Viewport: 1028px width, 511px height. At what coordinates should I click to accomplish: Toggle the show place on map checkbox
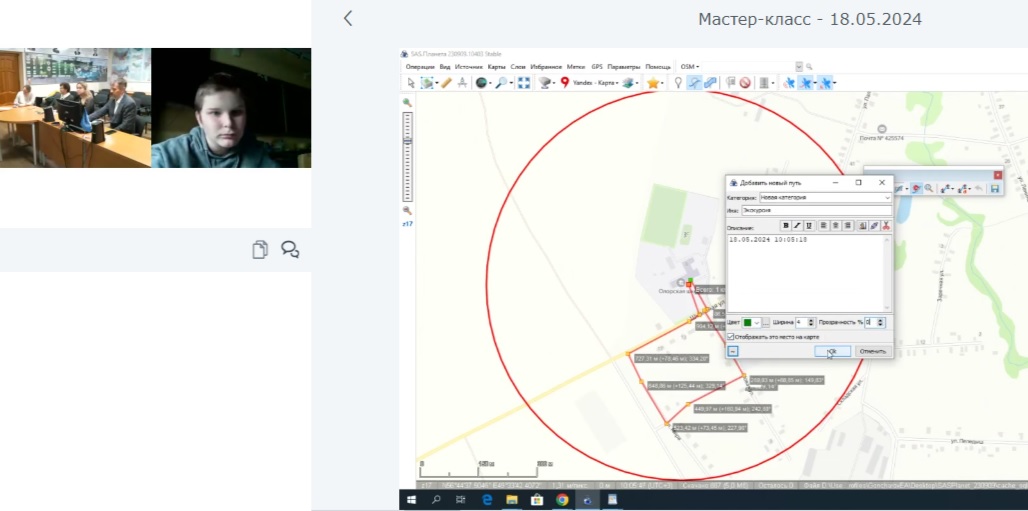tap(731, 337)
